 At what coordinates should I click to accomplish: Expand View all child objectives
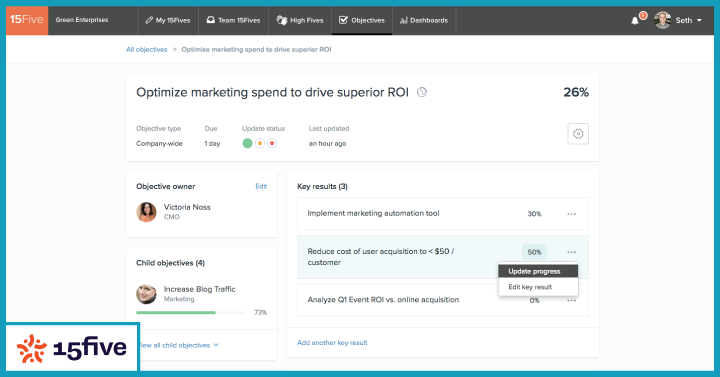coord(180,345)
